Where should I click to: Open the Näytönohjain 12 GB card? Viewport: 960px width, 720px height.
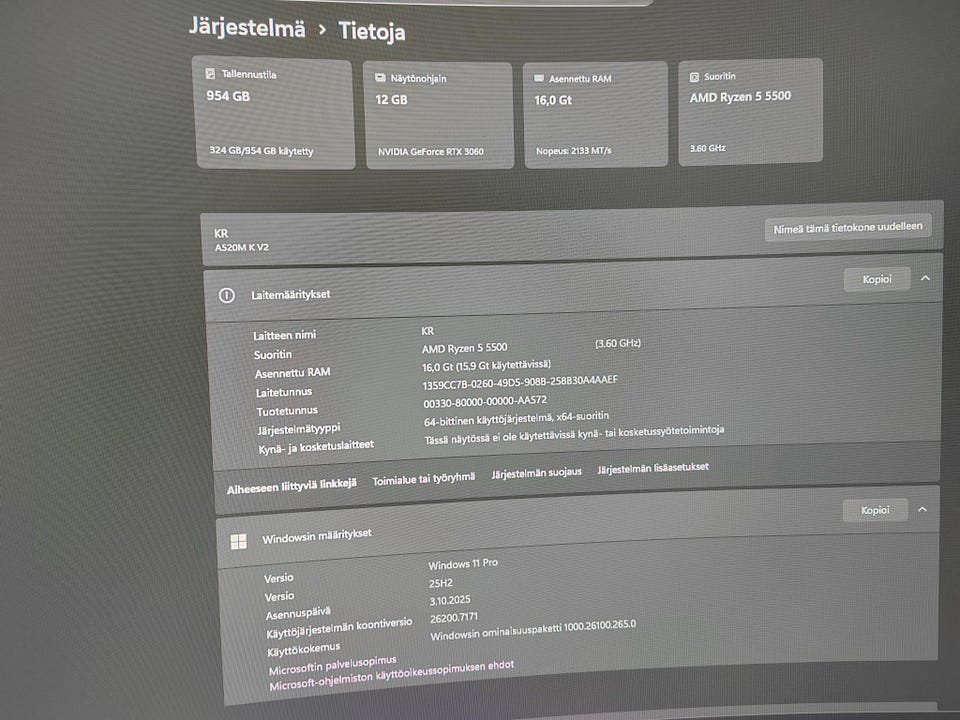pos(438,115)
